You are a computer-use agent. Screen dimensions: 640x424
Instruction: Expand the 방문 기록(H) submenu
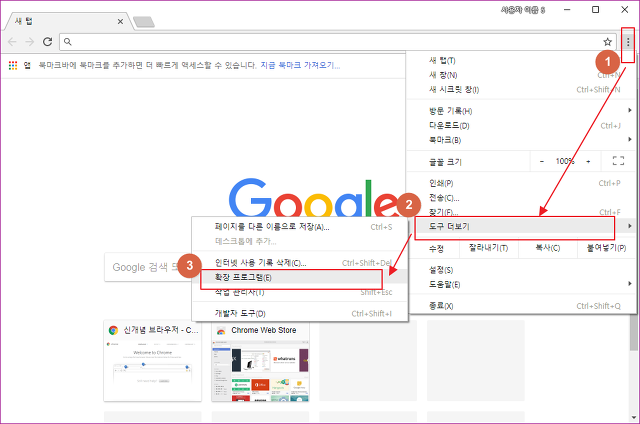(521, 111)
